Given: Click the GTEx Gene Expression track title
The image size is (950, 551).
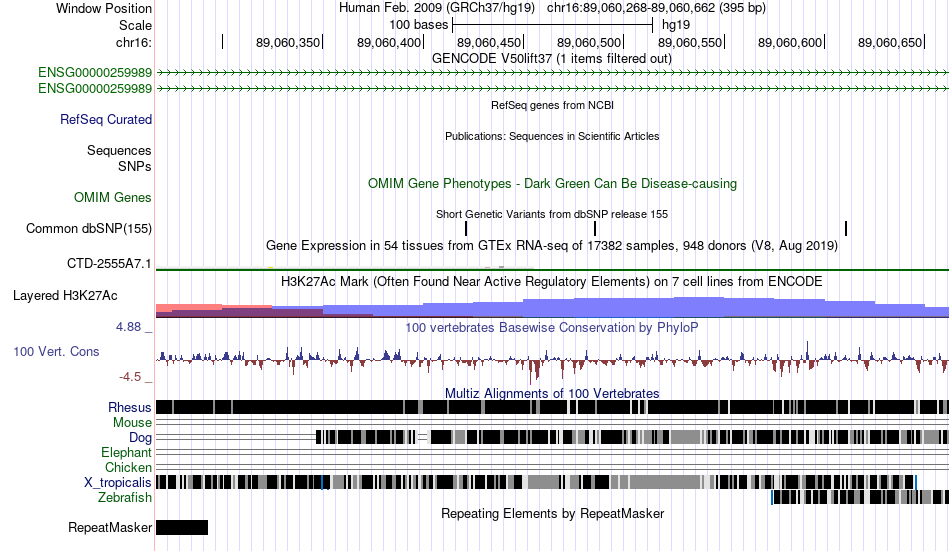Looking at the screenshot, I should pos(552,245).
